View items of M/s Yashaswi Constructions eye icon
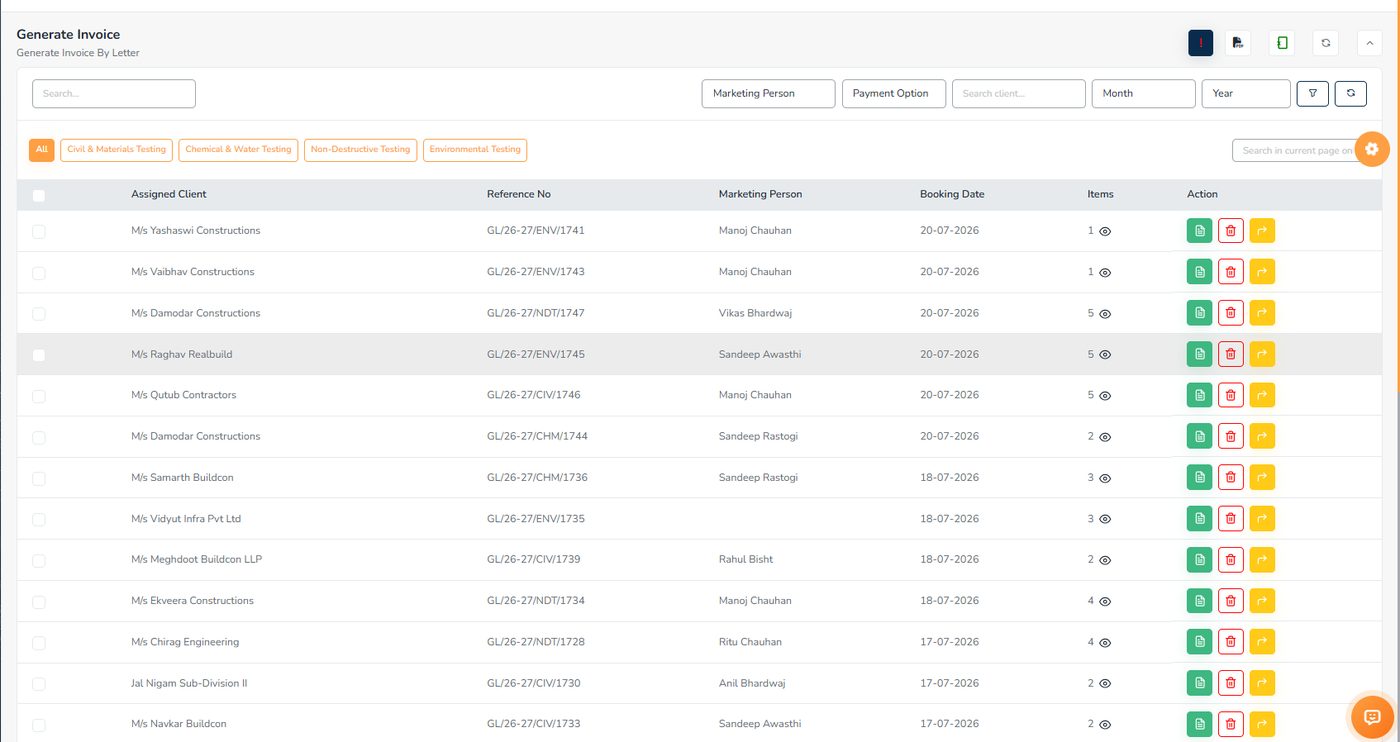The image size is (1400, 742). click(1105, 231)
